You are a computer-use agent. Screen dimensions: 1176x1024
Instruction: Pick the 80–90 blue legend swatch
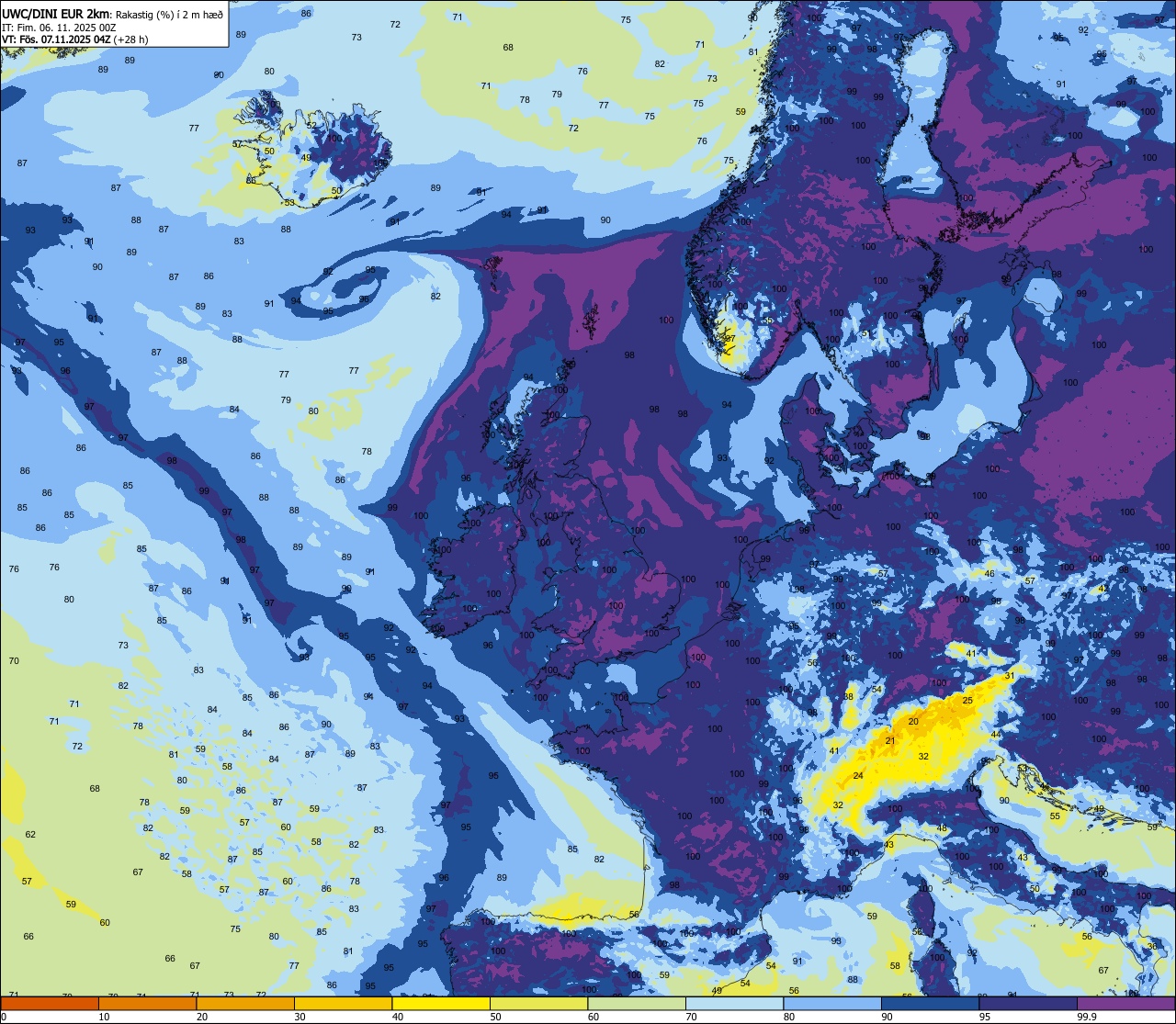point(832,1003)
